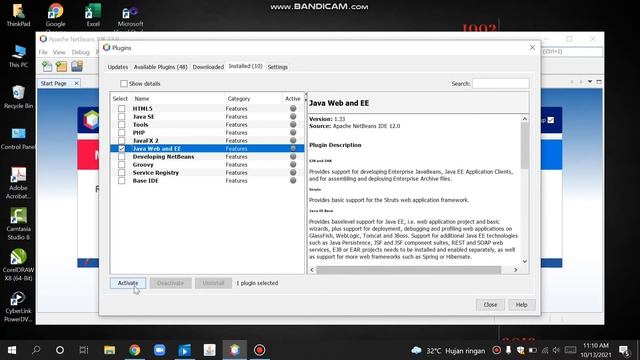Screen dimensions: 640x360
Task: Enable the Show details checkbox
Action: pyautogui.click(x=124, y=84)
